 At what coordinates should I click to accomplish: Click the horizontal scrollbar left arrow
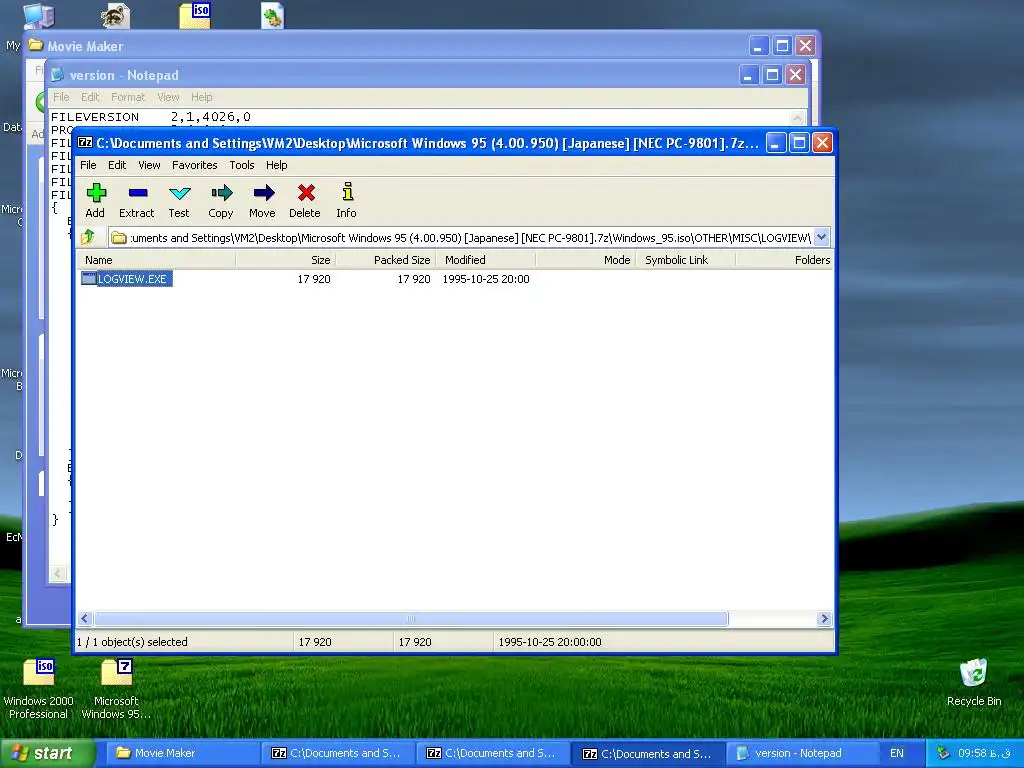pos(85,618)
